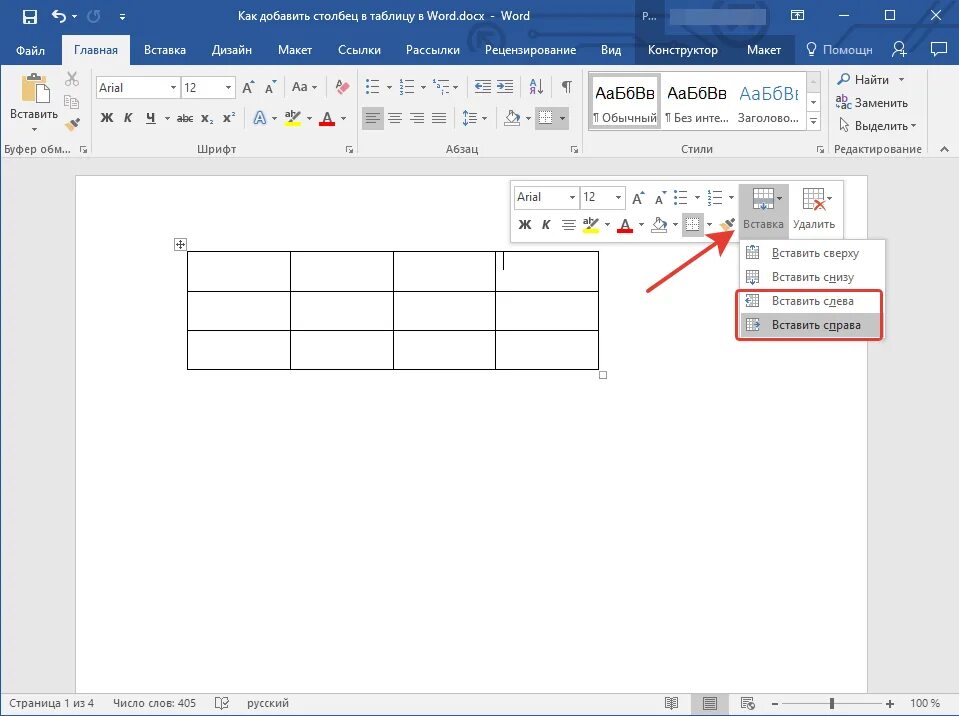959x716 pixels.
Task: Expand the Styles gallery more arrow
Action: pyautogui.click(x=813, y=122)
